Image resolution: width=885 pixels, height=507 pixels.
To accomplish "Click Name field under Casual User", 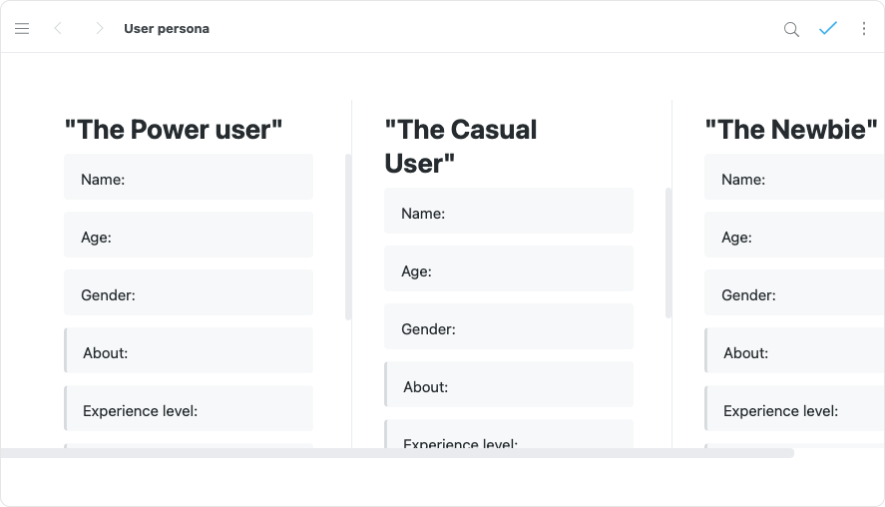I will tap(508, 213).
